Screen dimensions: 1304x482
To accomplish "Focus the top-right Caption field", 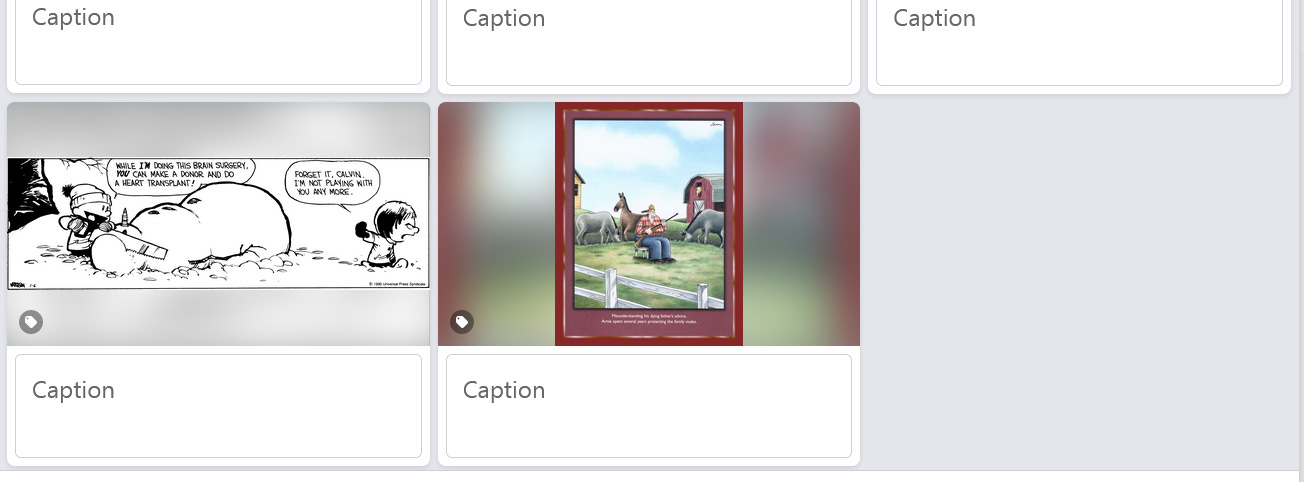I will 1079,42.
